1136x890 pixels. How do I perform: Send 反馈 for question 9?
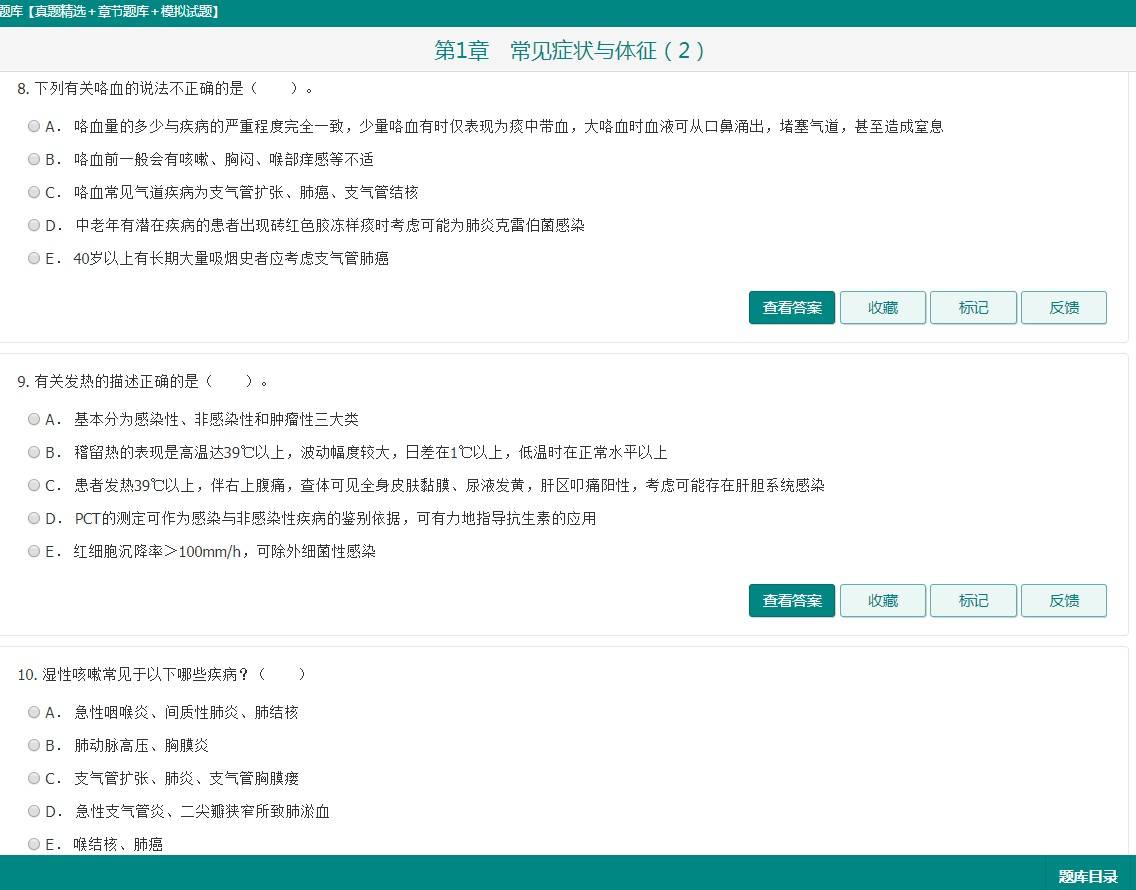click(1063, 601)
